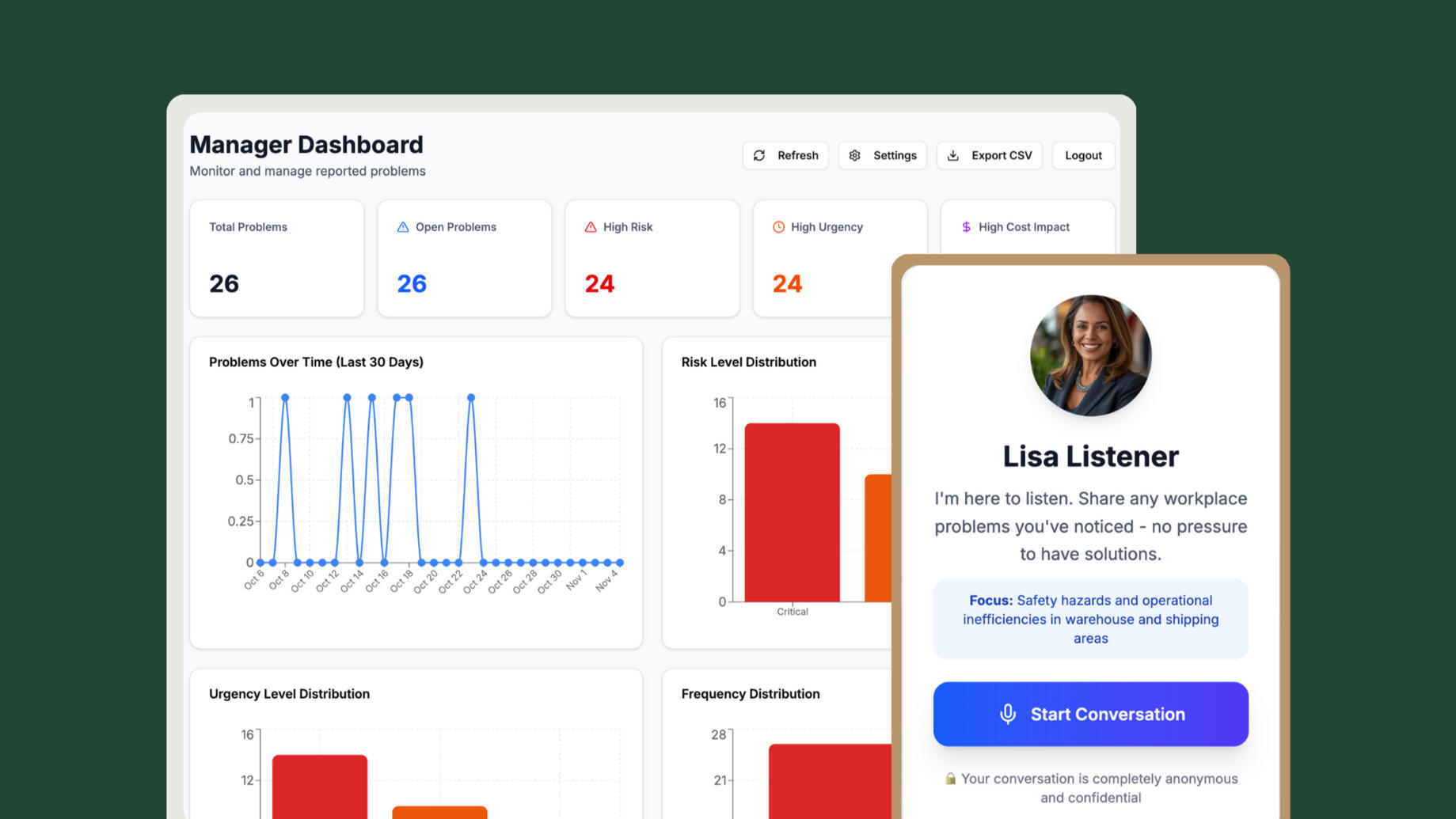Click the microphone icon in Start Conversation

1007,714
